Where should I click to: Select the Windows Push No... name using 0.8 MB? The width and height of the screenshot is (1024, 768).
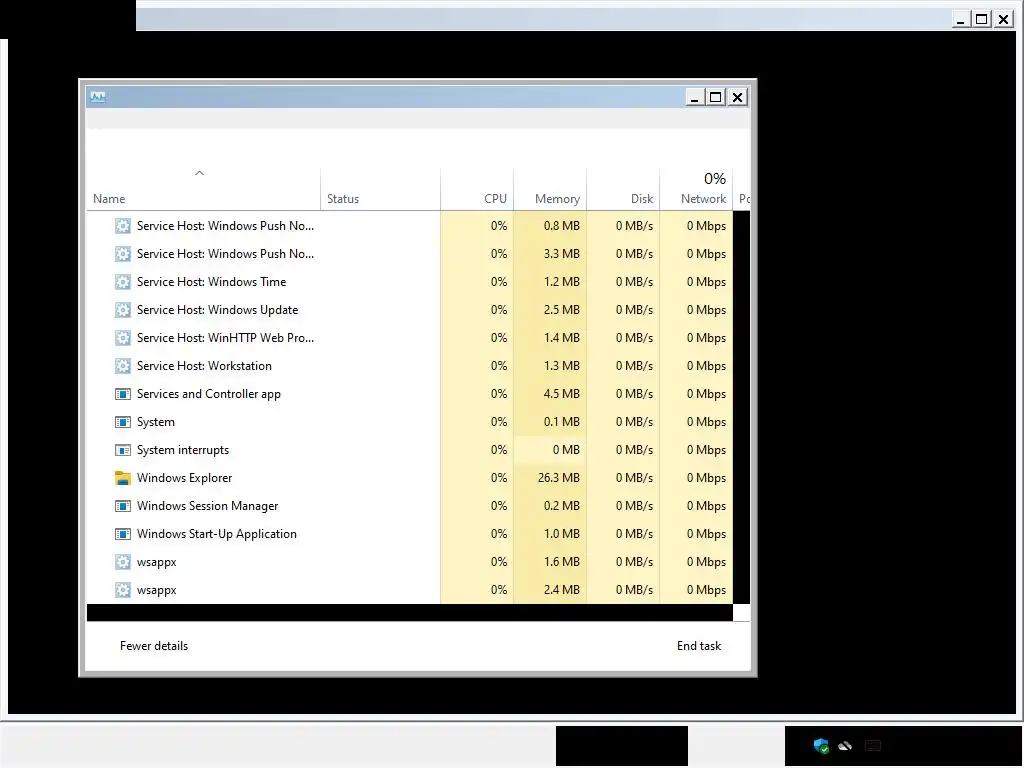[225, 226]
